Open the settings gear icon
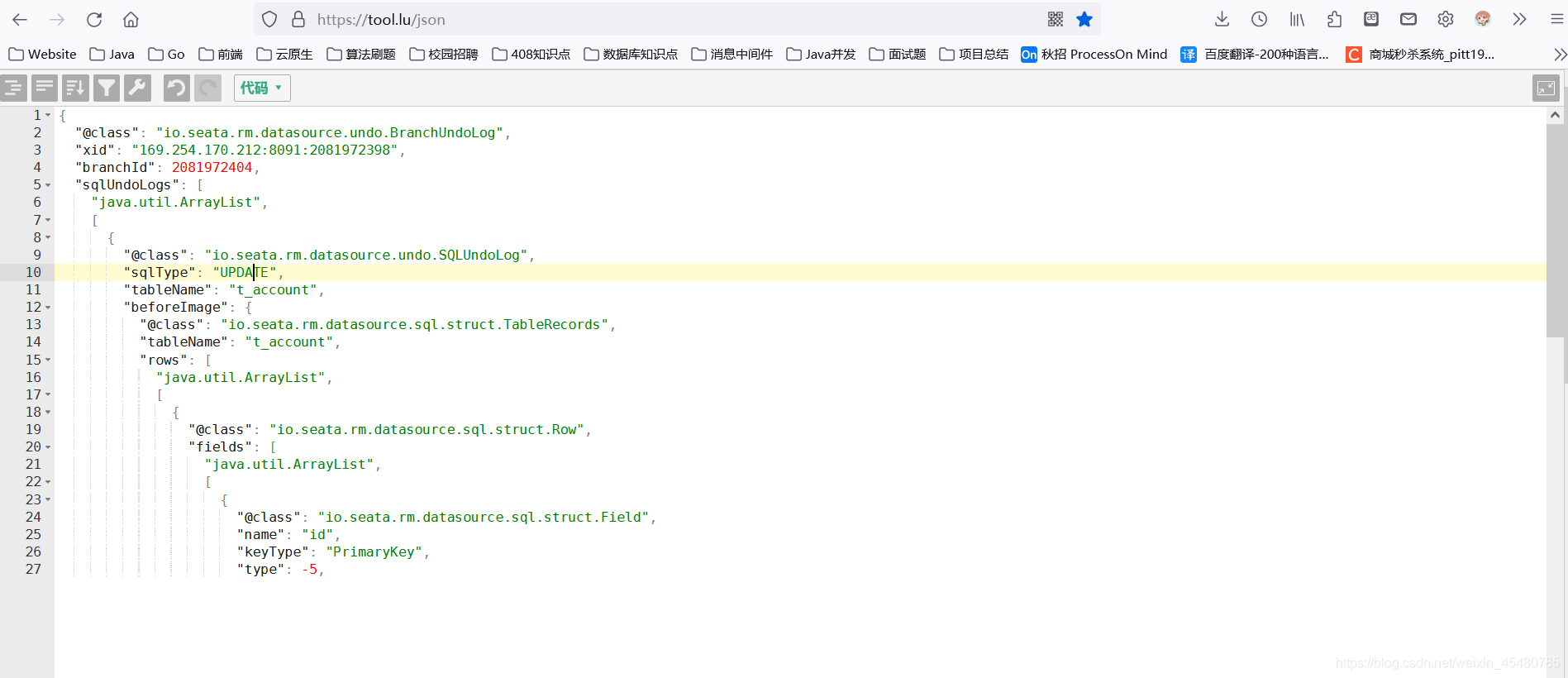1568x678 pixels. coord(1446,19)
